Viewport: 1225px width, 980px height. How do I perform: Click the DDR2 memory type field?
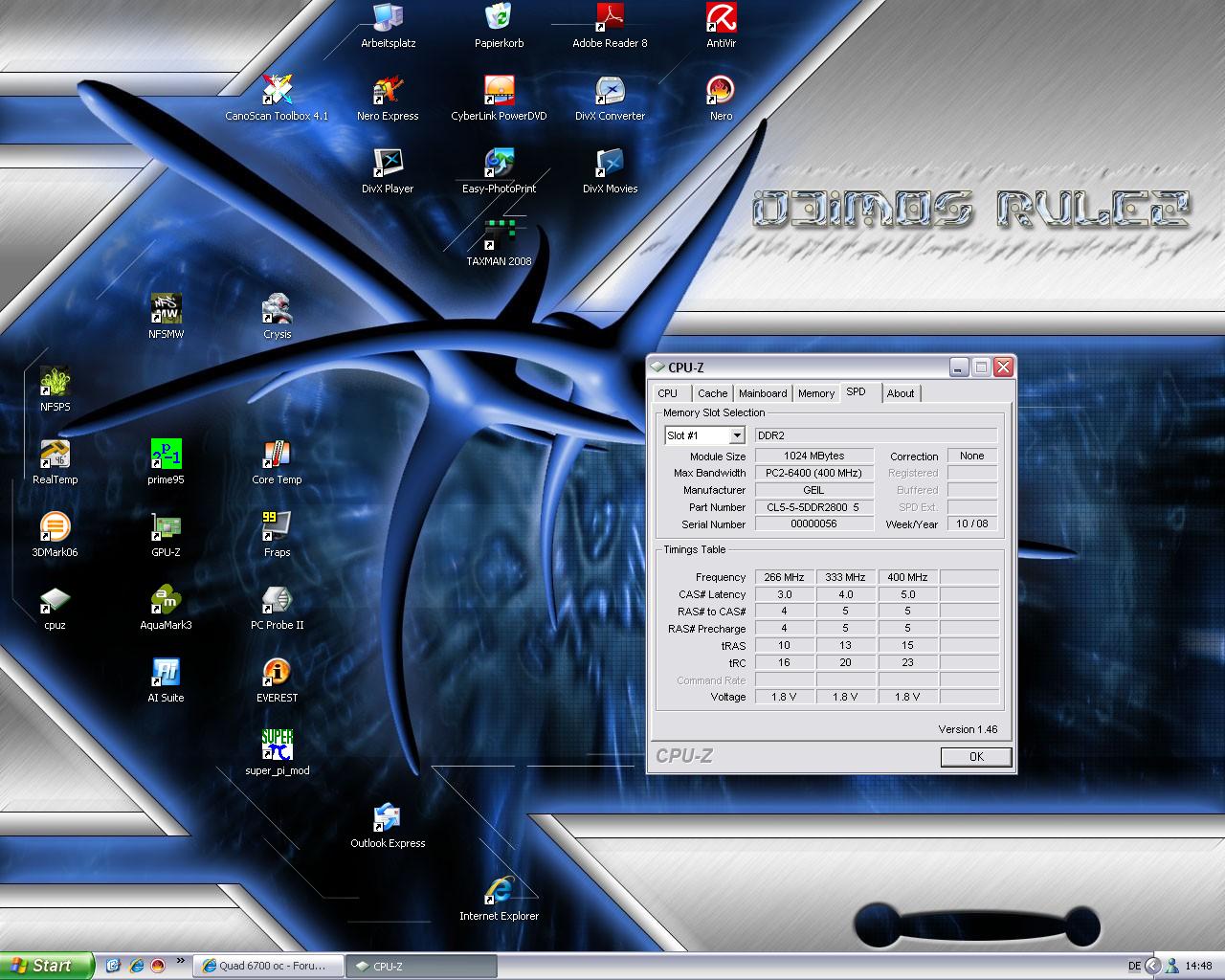(876, 435)
